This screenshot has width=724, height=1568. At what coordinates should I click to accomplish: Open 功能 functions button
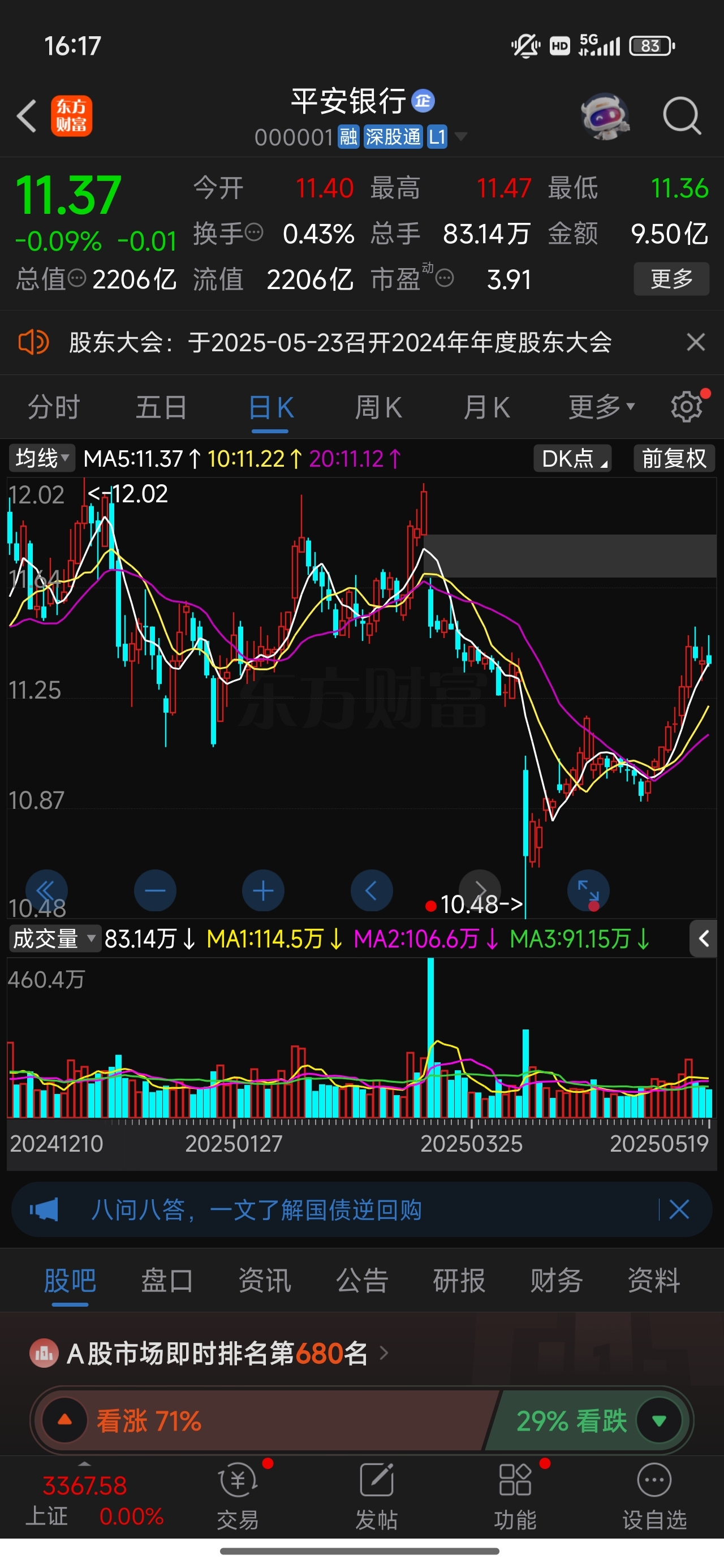point(515,1497)
